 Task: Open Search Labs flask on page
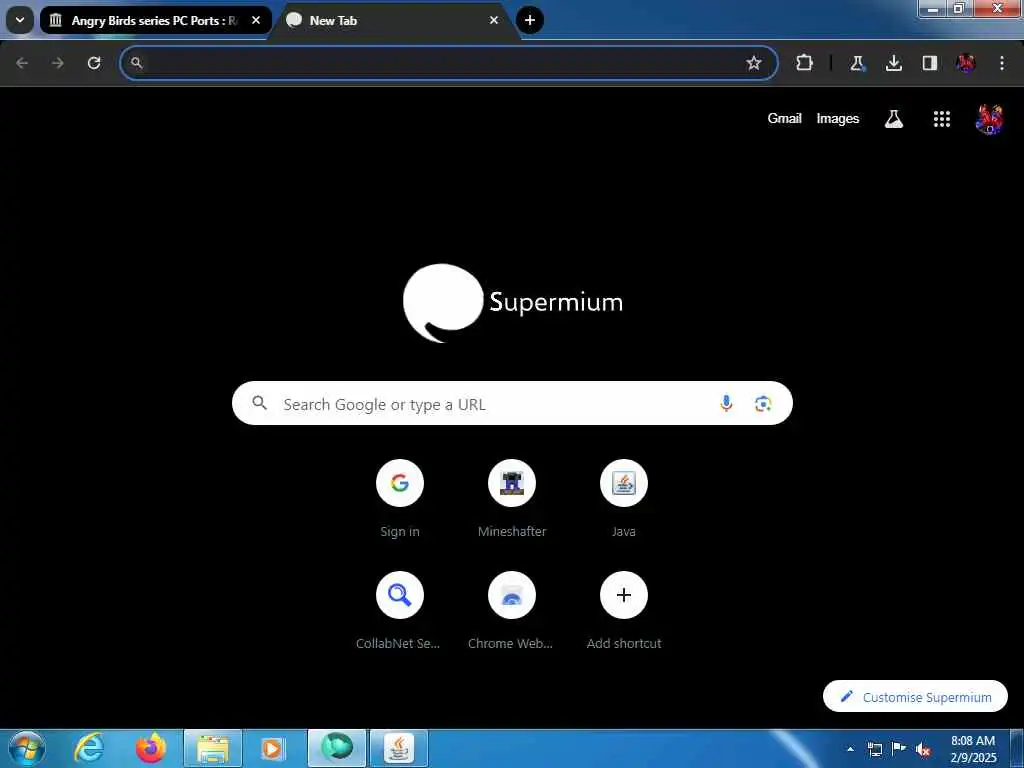[x=894, y=119]
